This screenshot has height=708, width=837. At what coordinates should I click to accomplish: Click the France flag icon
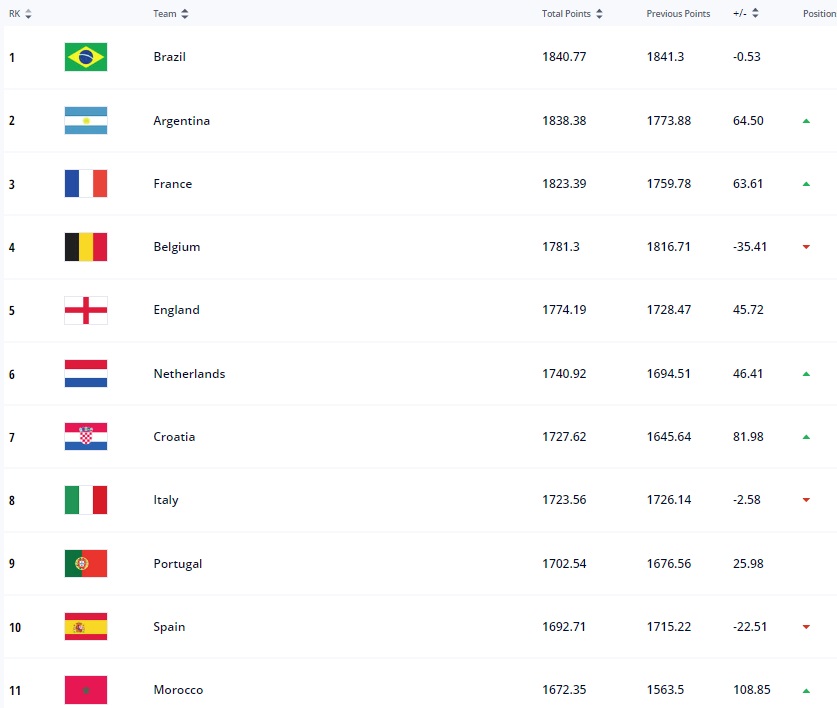pos(85,184)
